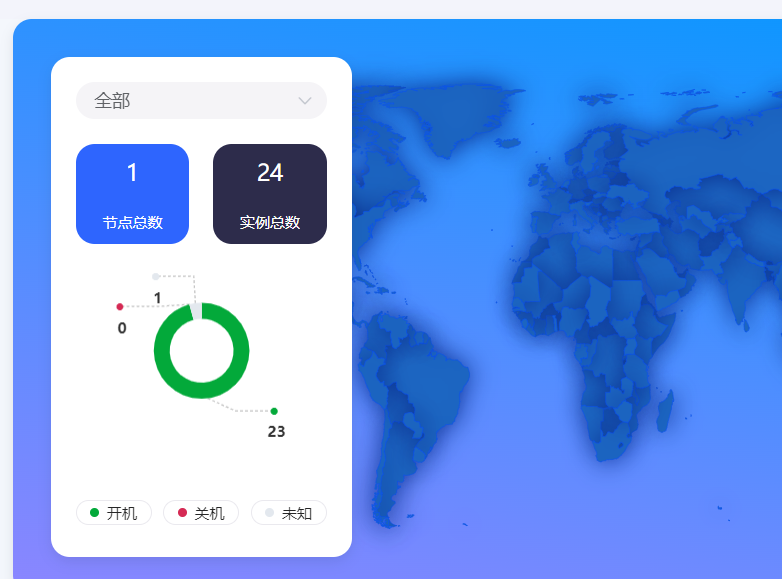
Task: Click Greenland on the world map
Action: 449,117
